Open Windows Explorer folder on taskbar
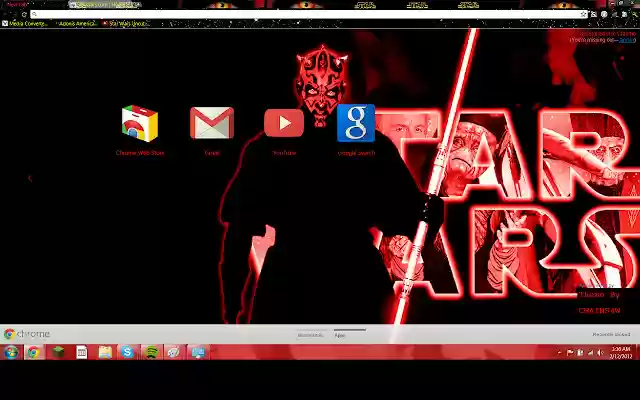Viewport: 640px width, 400px height. (105, 352)
